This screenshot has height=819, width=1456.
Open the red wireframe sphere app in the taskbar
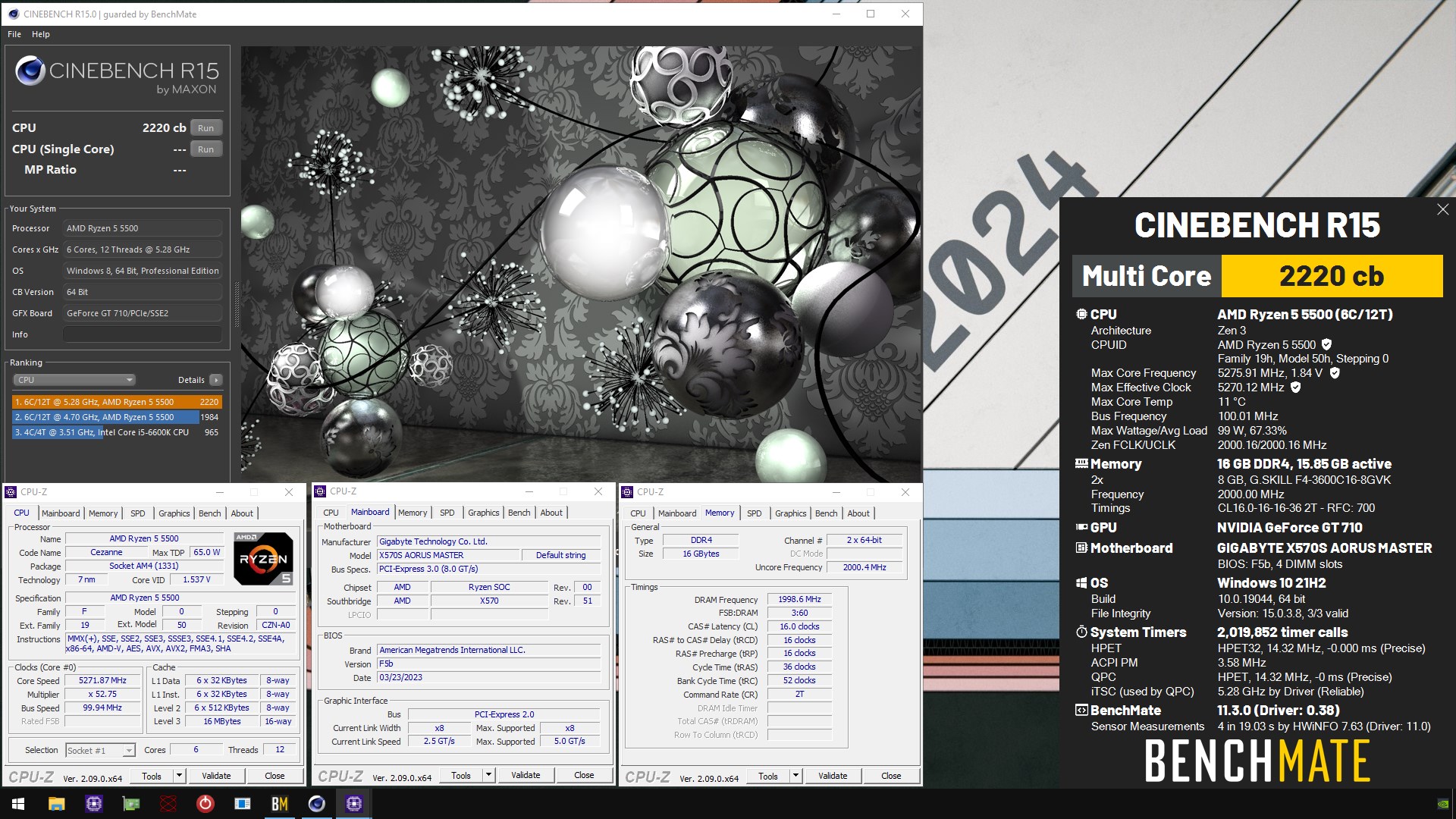(x=168, y=804)
